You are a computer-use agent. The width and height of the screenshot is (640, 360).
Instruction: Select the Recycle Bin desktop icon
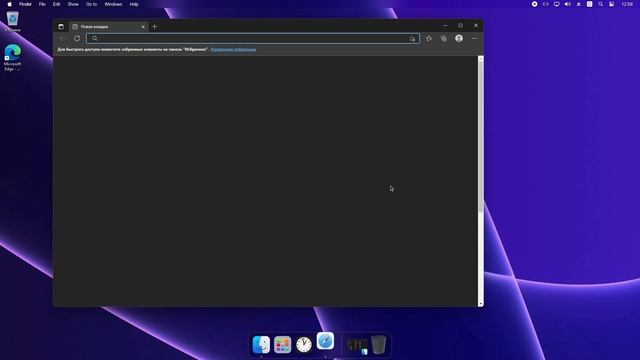click(13, 22)
